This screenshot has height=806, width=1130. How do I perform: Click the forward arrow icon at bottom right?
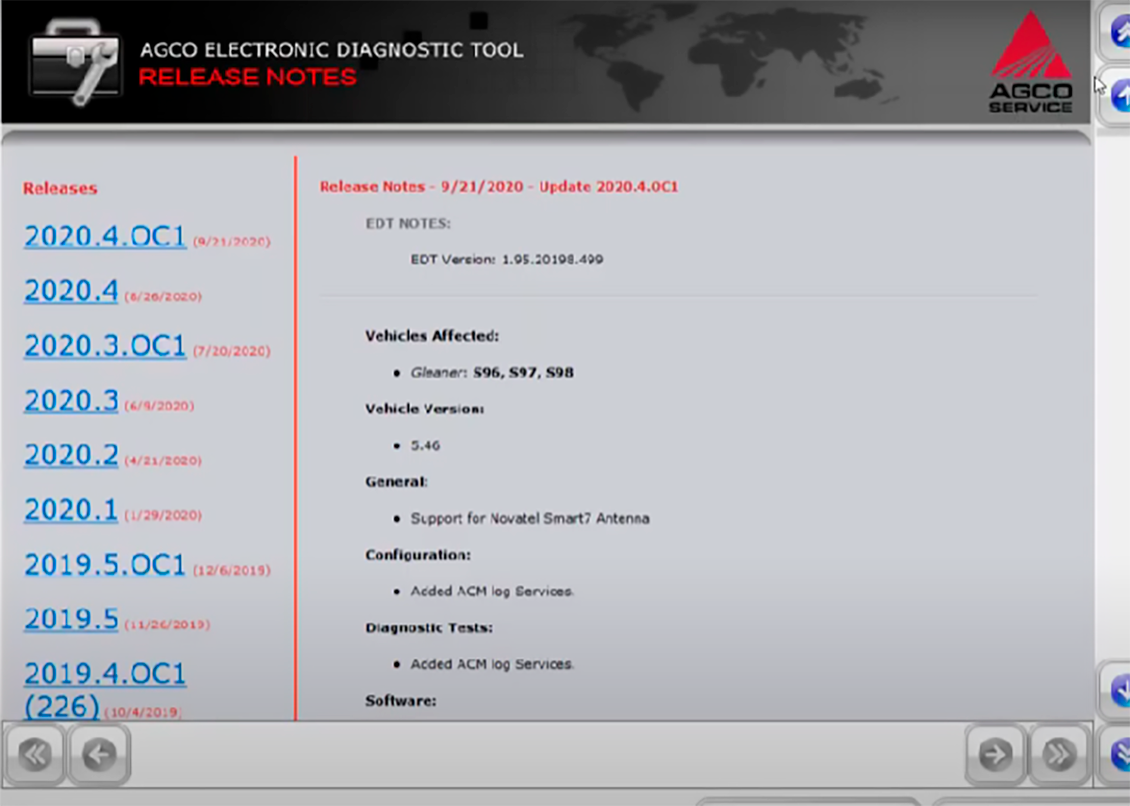pos(994,755)
